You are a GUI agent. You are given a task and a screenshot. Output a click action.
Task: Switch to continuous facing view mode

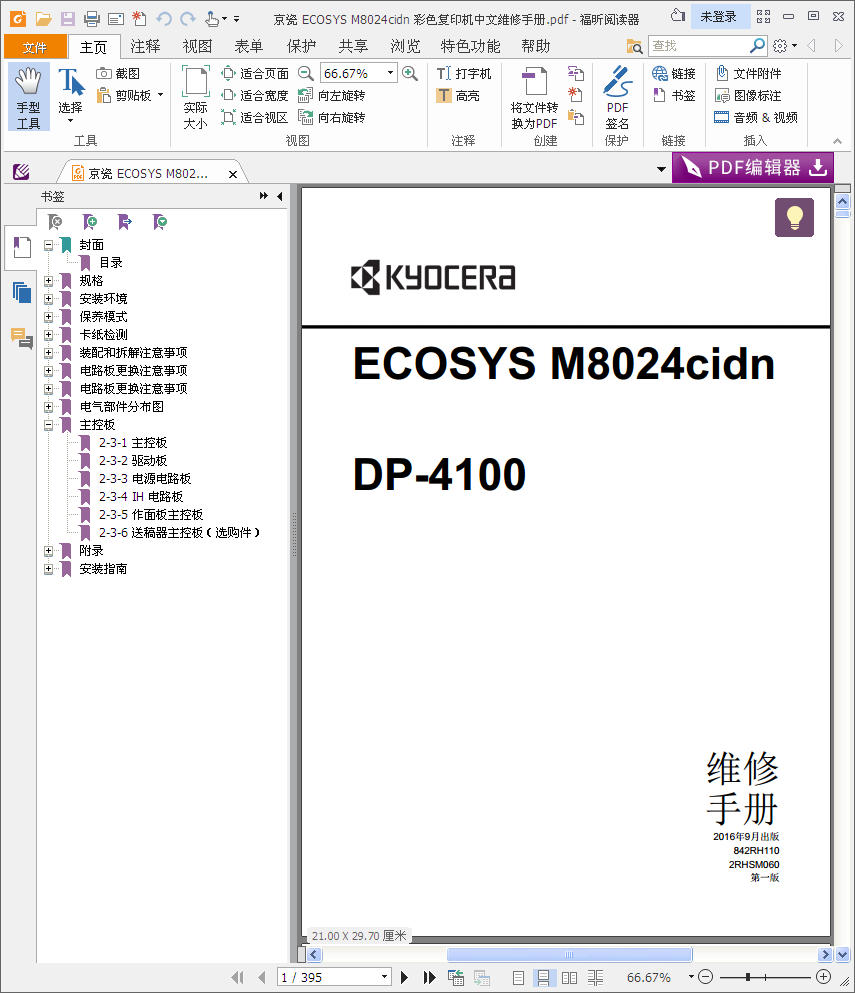(595, 977)
